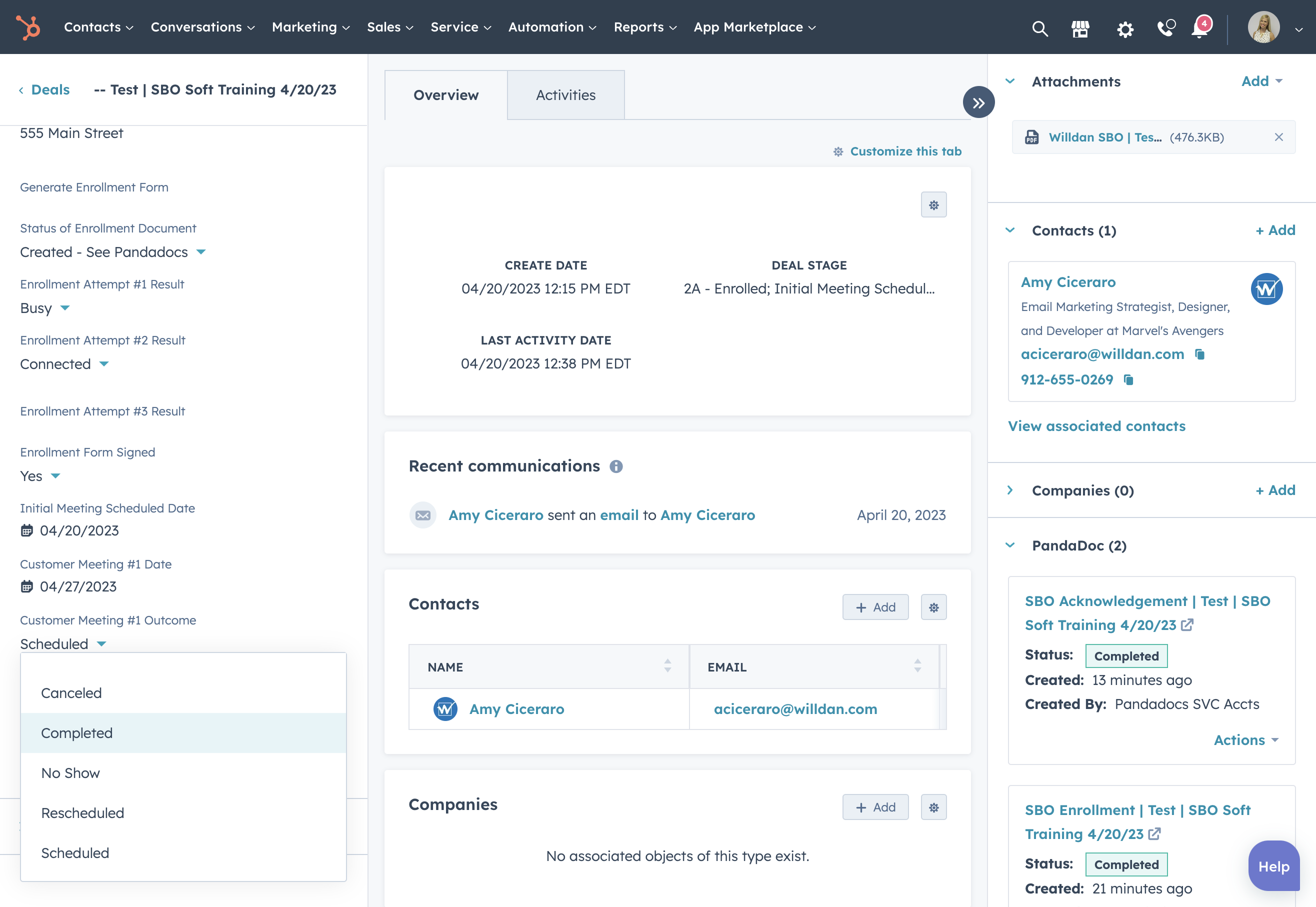Click View associated contacts link
Image resolution: width=1316 pixels, height=907 pixels.
(1096, 426)
